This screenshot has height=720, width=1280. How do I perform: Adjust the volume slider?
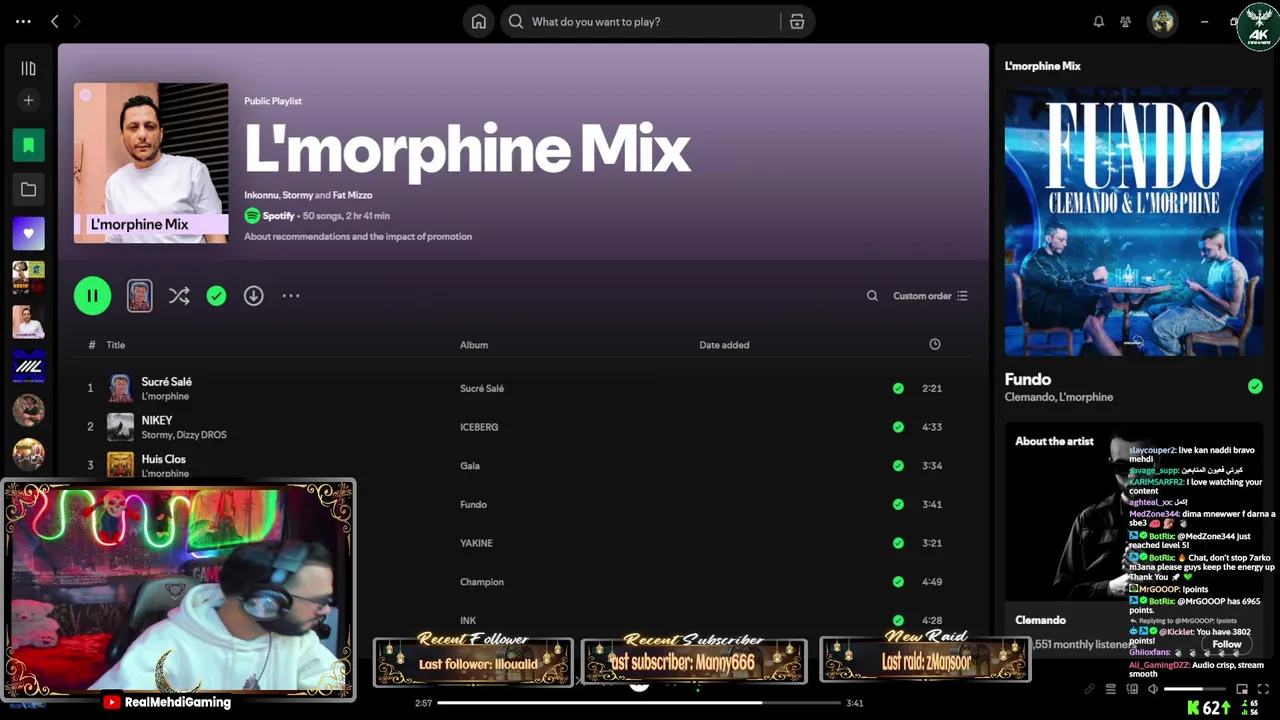tap(1197, 689)
